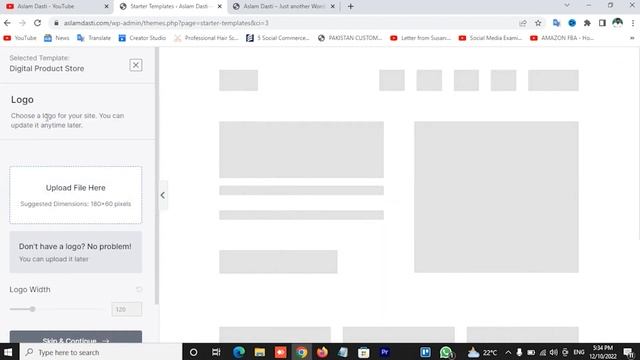Reset the Logo Width value
This screenshot has width=640, height=360.
click(x=139, y=289)
